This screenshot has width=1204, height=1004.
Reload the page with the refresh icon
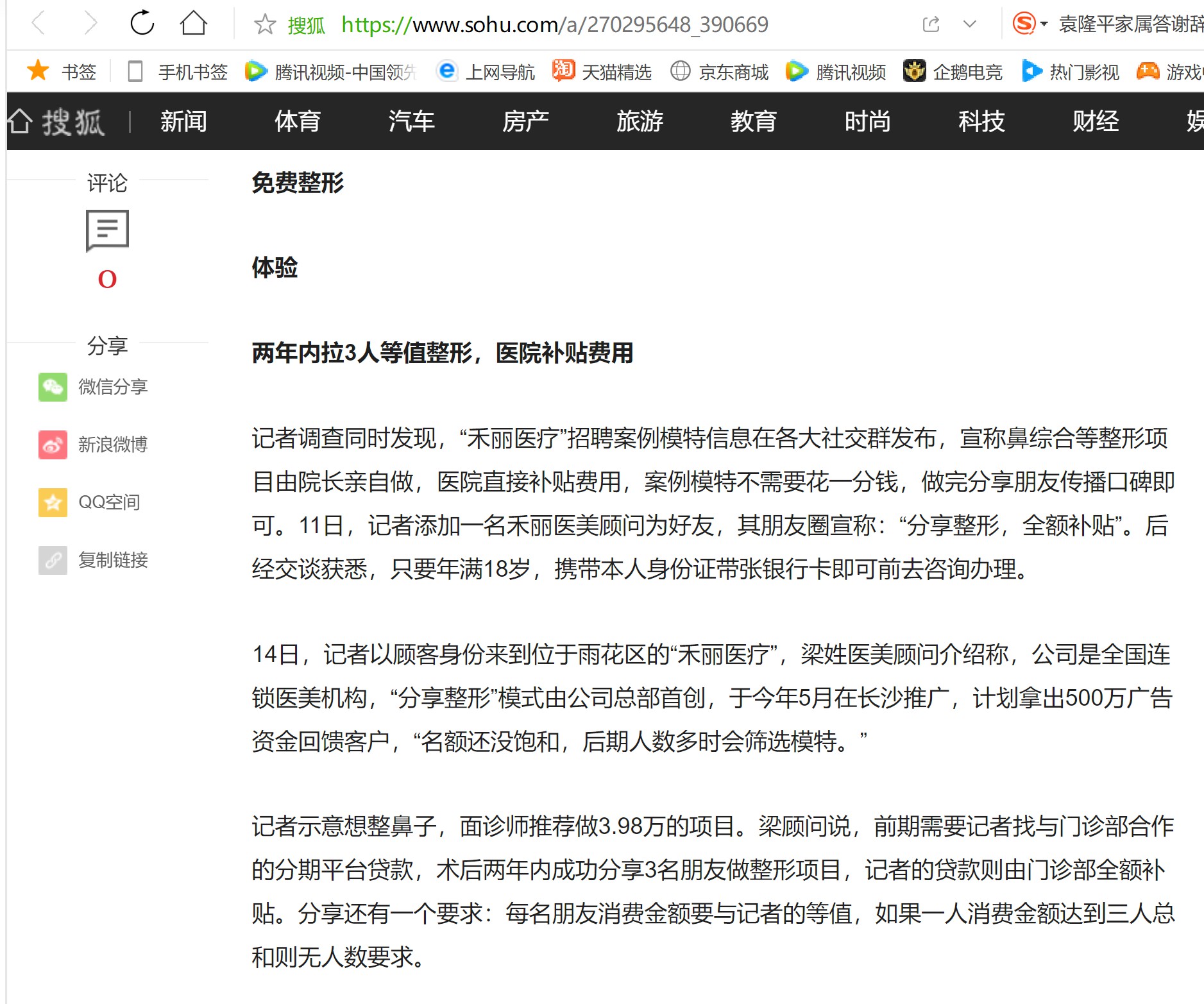(x=142, y=23)
